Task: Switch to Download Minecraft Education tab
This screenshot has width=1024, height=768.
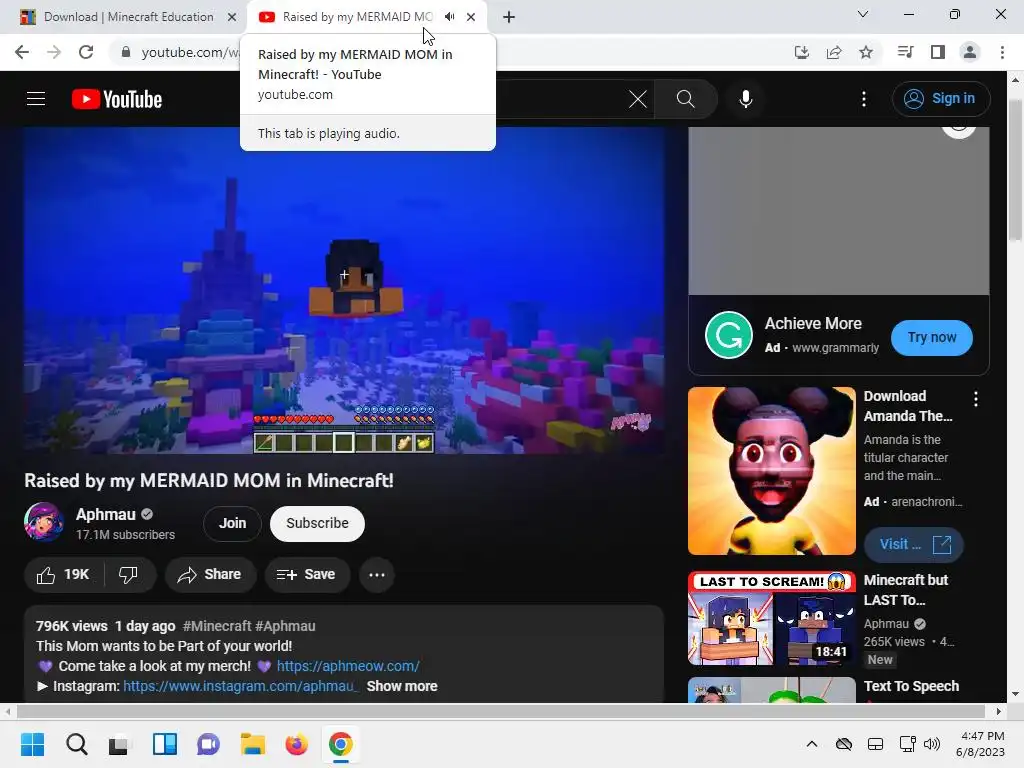Action: point(128,17)
